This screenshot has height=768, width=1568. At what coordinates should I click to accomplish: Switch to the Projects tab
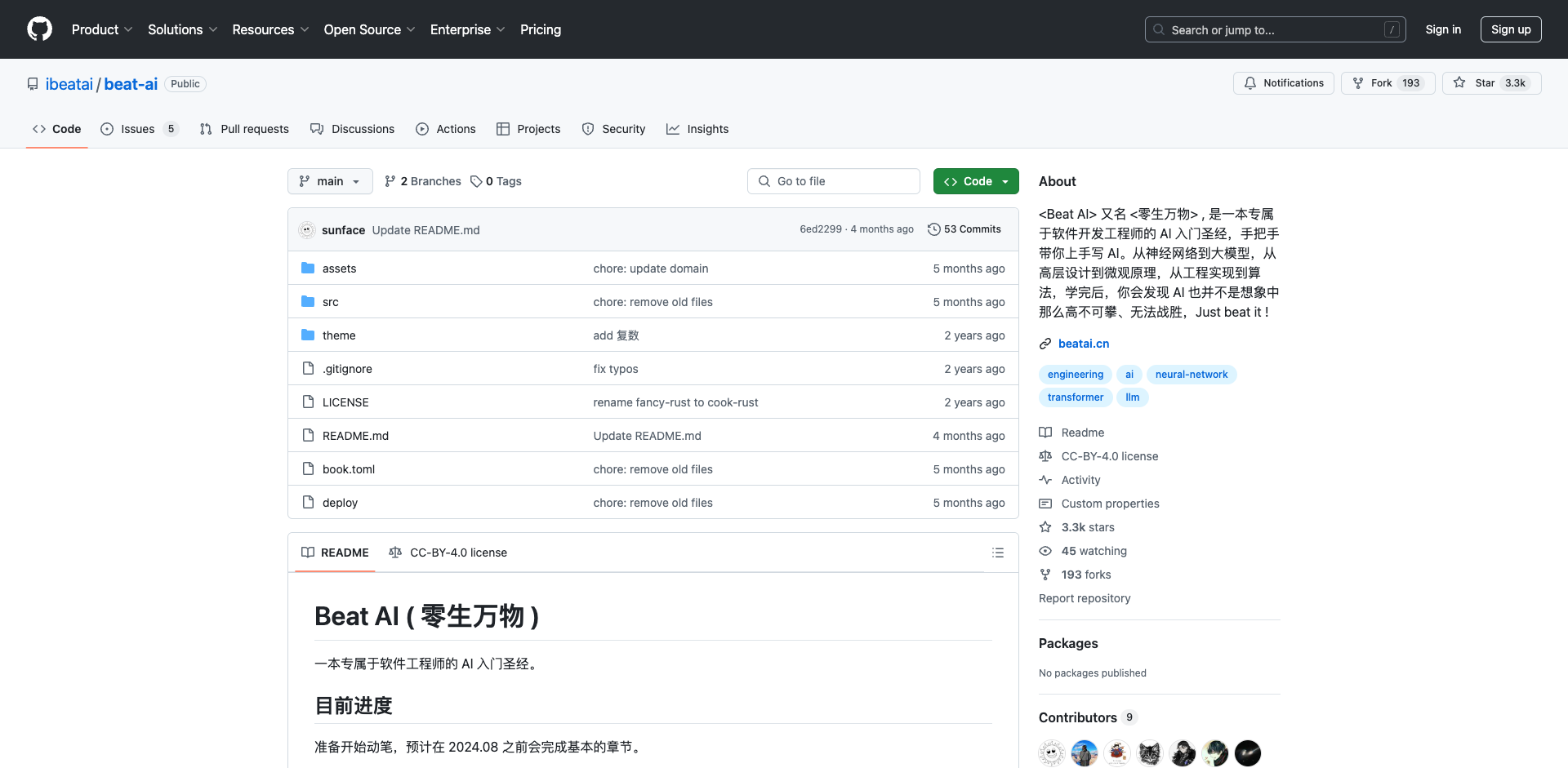pos(528,129)
